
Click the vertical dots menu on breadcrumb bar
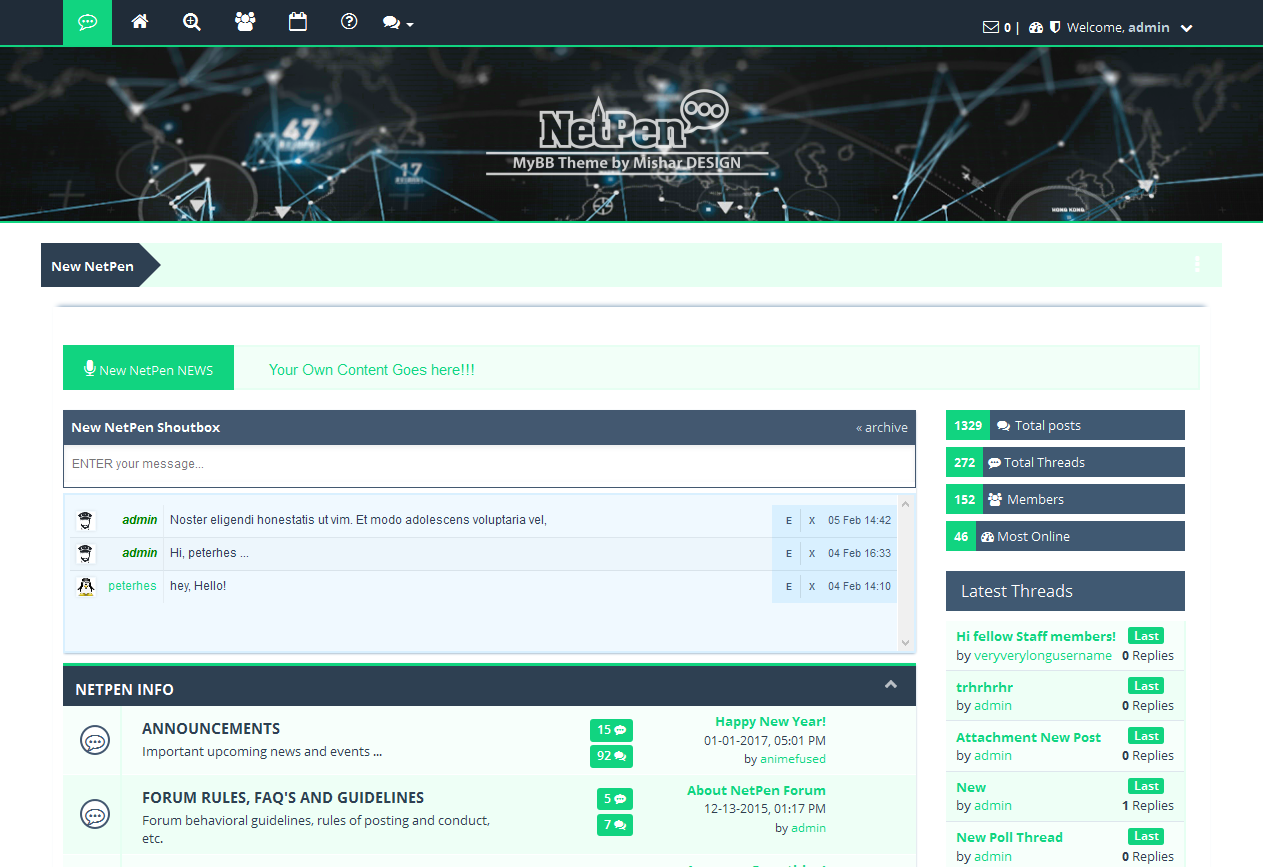1197,265
